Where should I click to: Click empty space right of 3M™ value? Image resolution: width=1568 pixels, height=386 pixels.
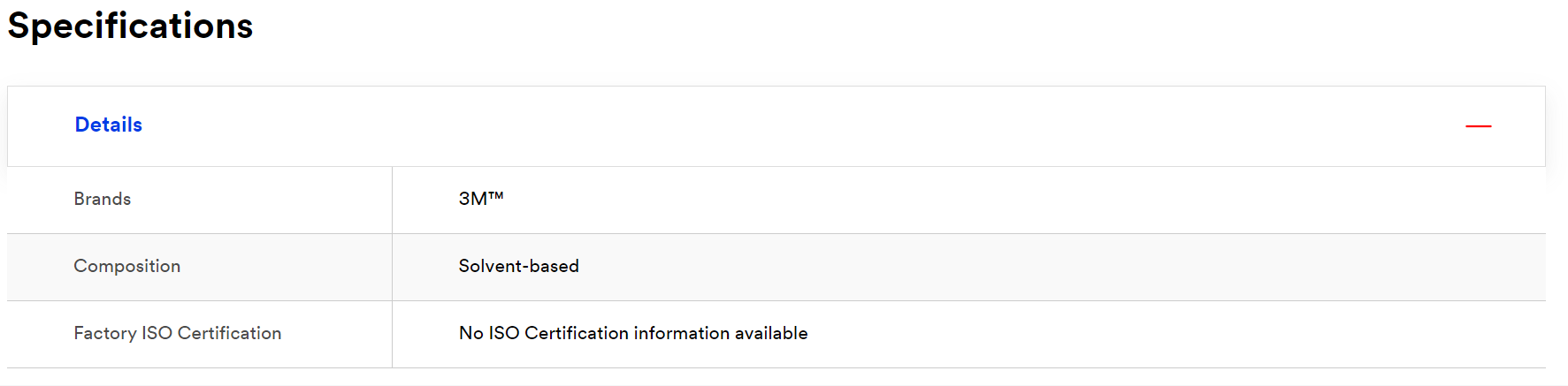(x=1017, y=200)
